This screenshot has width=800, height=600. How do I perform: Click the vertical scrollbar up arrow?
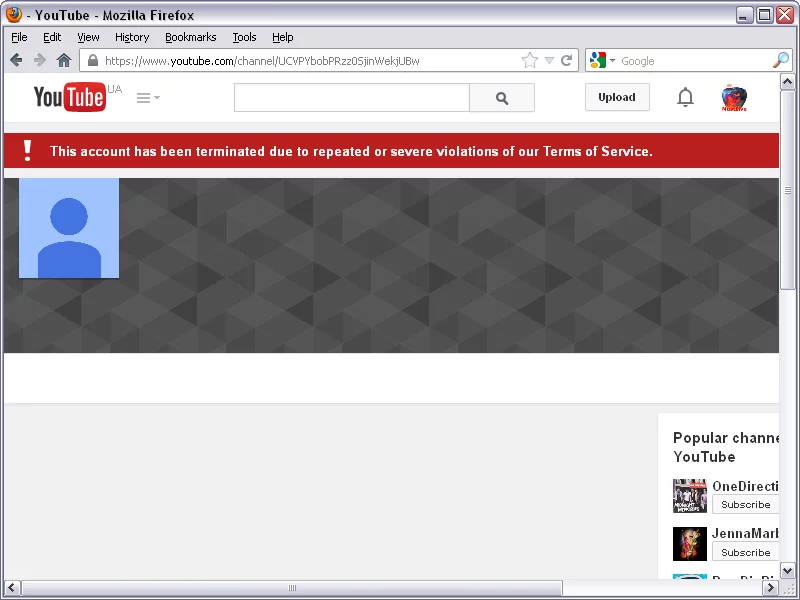(787, 82)
